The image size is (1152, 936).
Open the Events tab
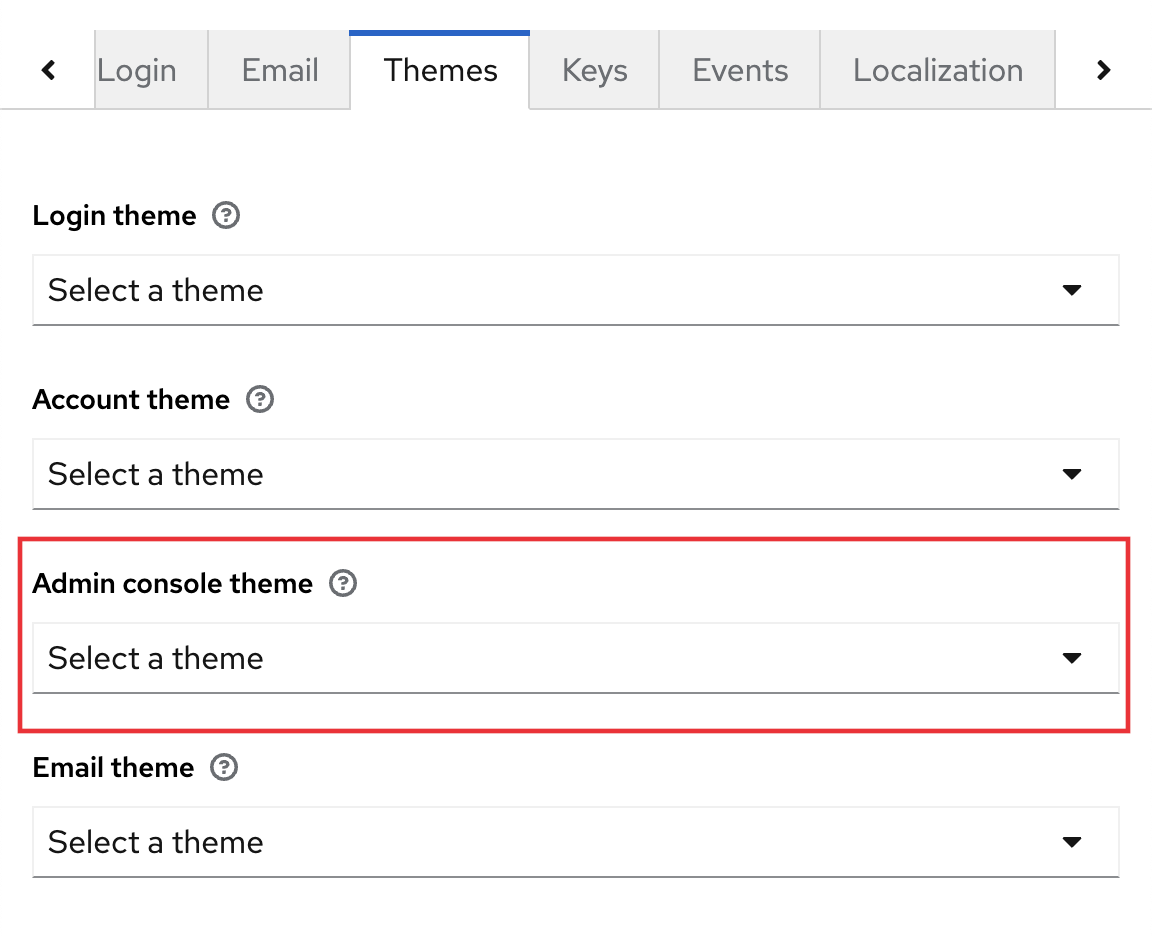click(x=740, y=70)
